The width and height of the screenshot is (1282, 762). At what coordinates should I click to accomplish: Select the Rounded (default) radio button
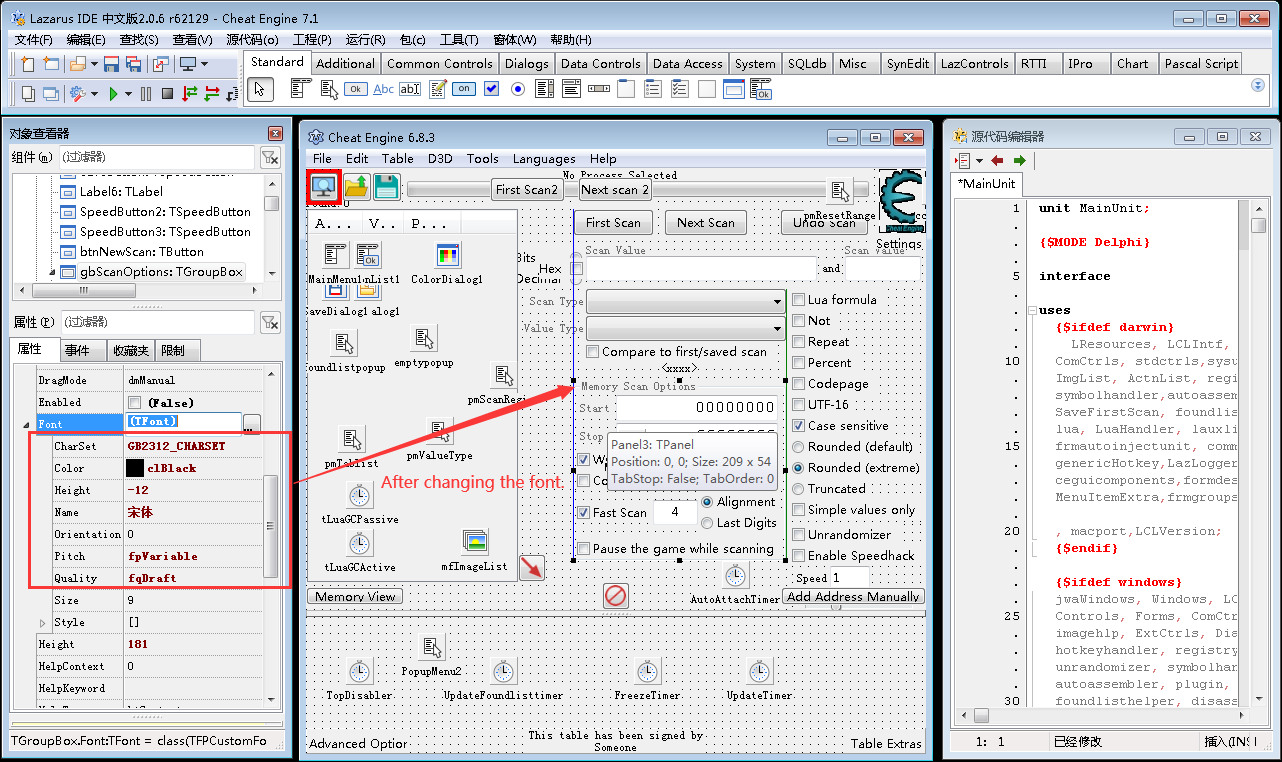click(x=799, y=447)
